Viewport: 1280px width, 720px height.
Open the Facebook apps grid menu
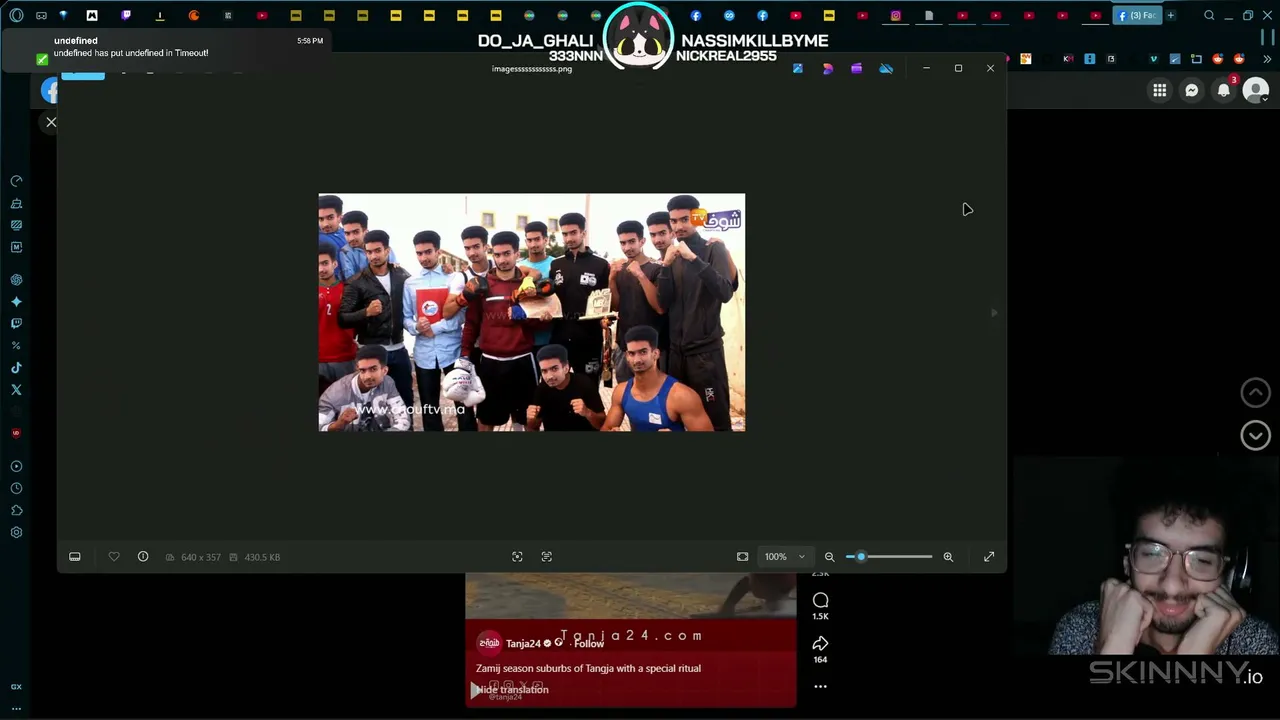1160,90
